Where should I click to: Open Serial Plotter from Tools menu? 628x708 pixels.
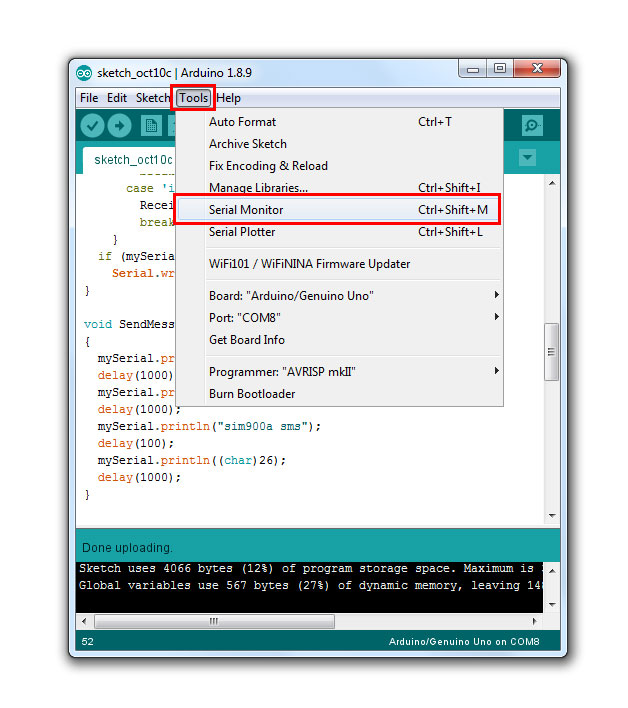pyautogui.click(x=339, y=232)
